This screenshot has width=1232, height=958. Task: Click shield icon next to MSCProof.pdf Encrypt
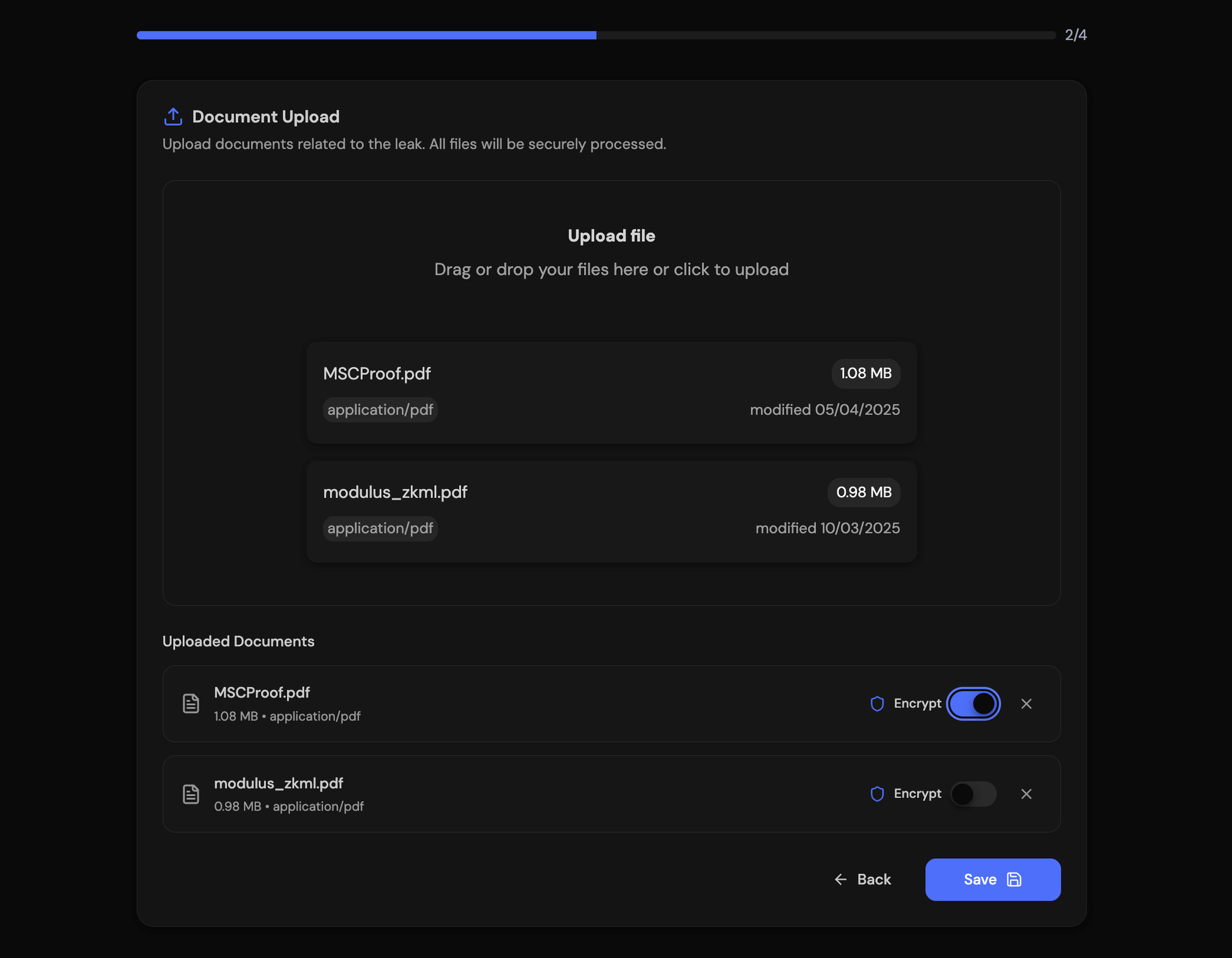(x=877, y=703)
